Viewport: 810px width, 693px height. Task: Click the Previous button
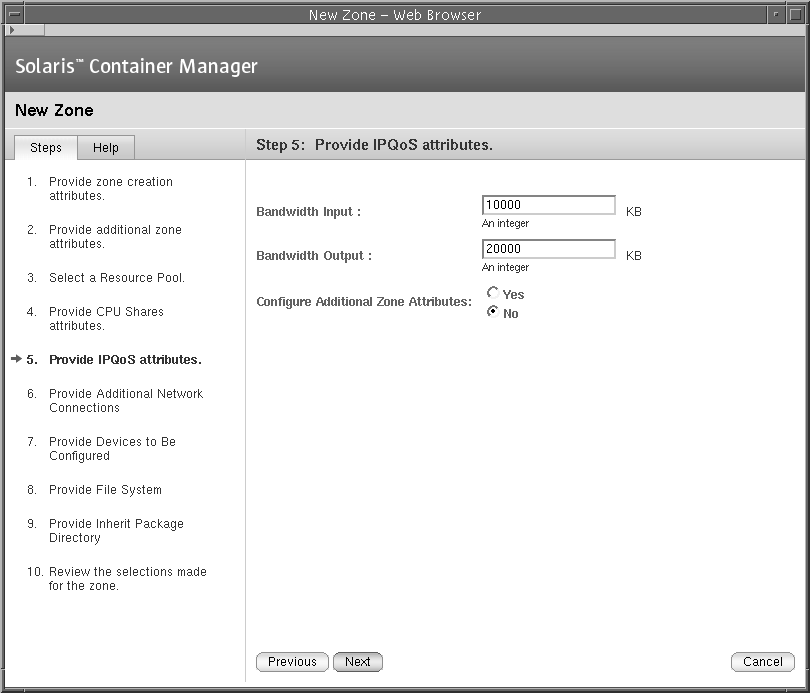pyautogui.click(x=291, y=661)
